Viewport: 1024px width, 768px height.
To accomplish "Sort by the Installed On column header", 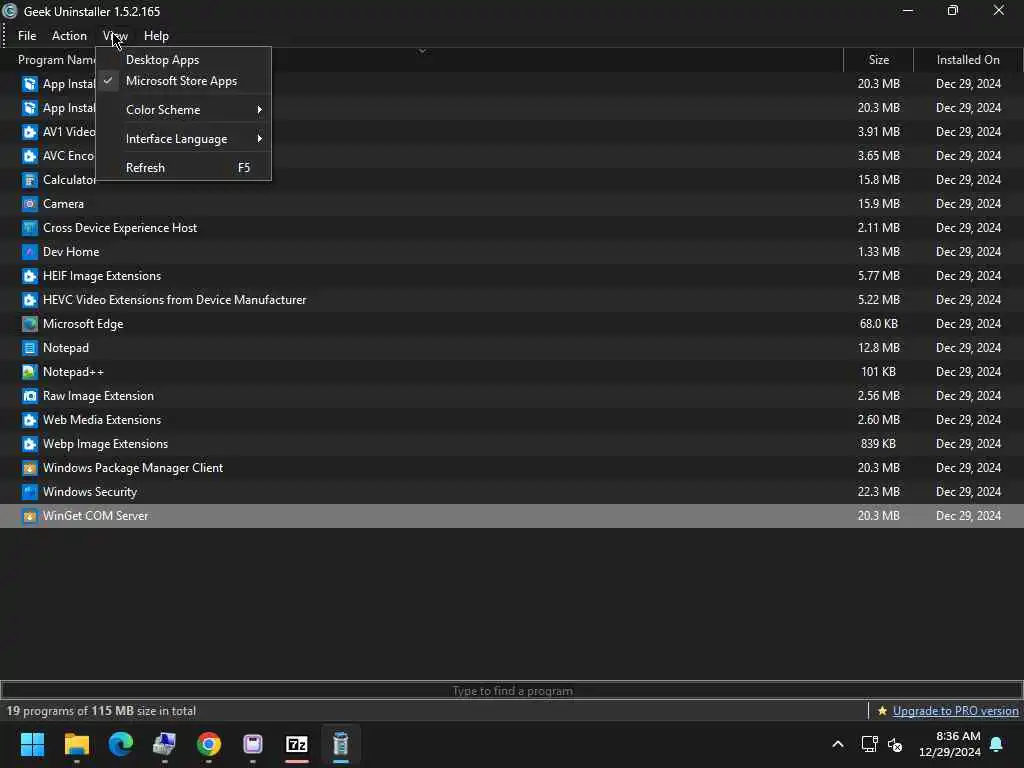I will (968, 59).
